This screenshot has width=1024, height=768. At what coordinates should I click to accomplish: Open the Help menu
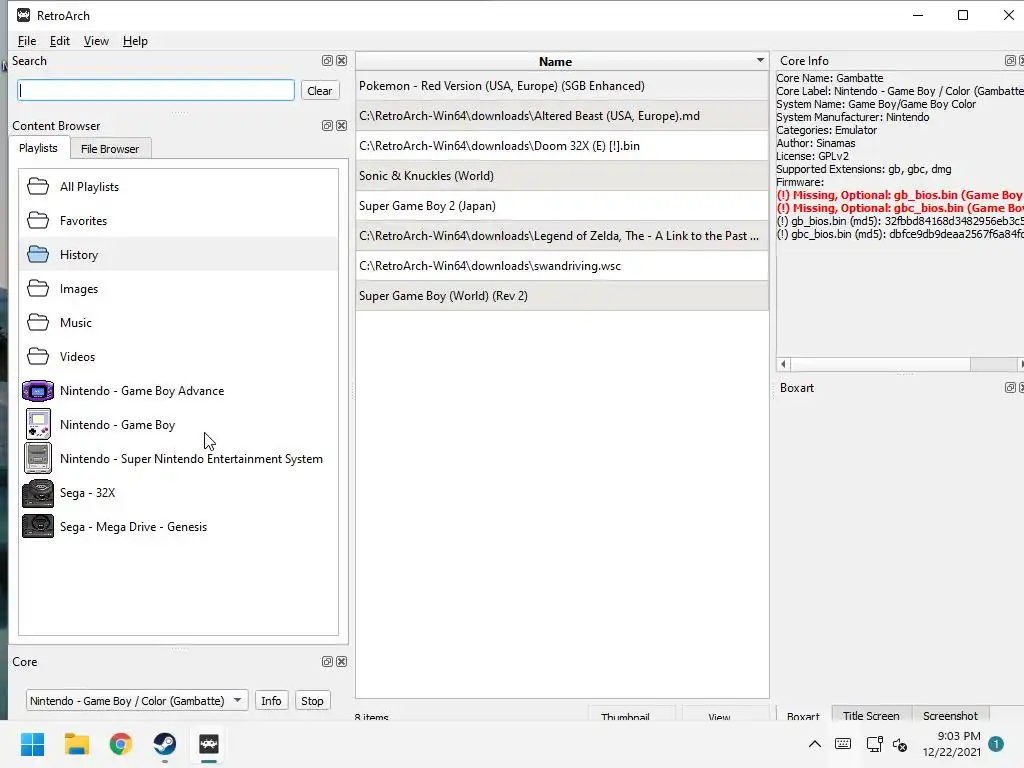click(135, 40)
